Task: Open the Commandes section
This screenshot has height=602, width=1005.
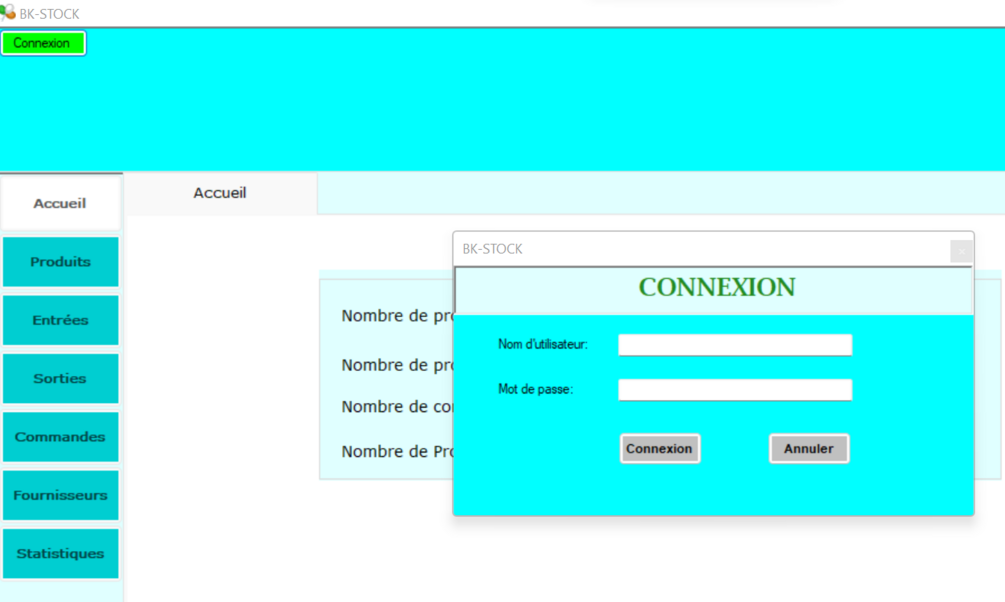Action: click(60, 437)
